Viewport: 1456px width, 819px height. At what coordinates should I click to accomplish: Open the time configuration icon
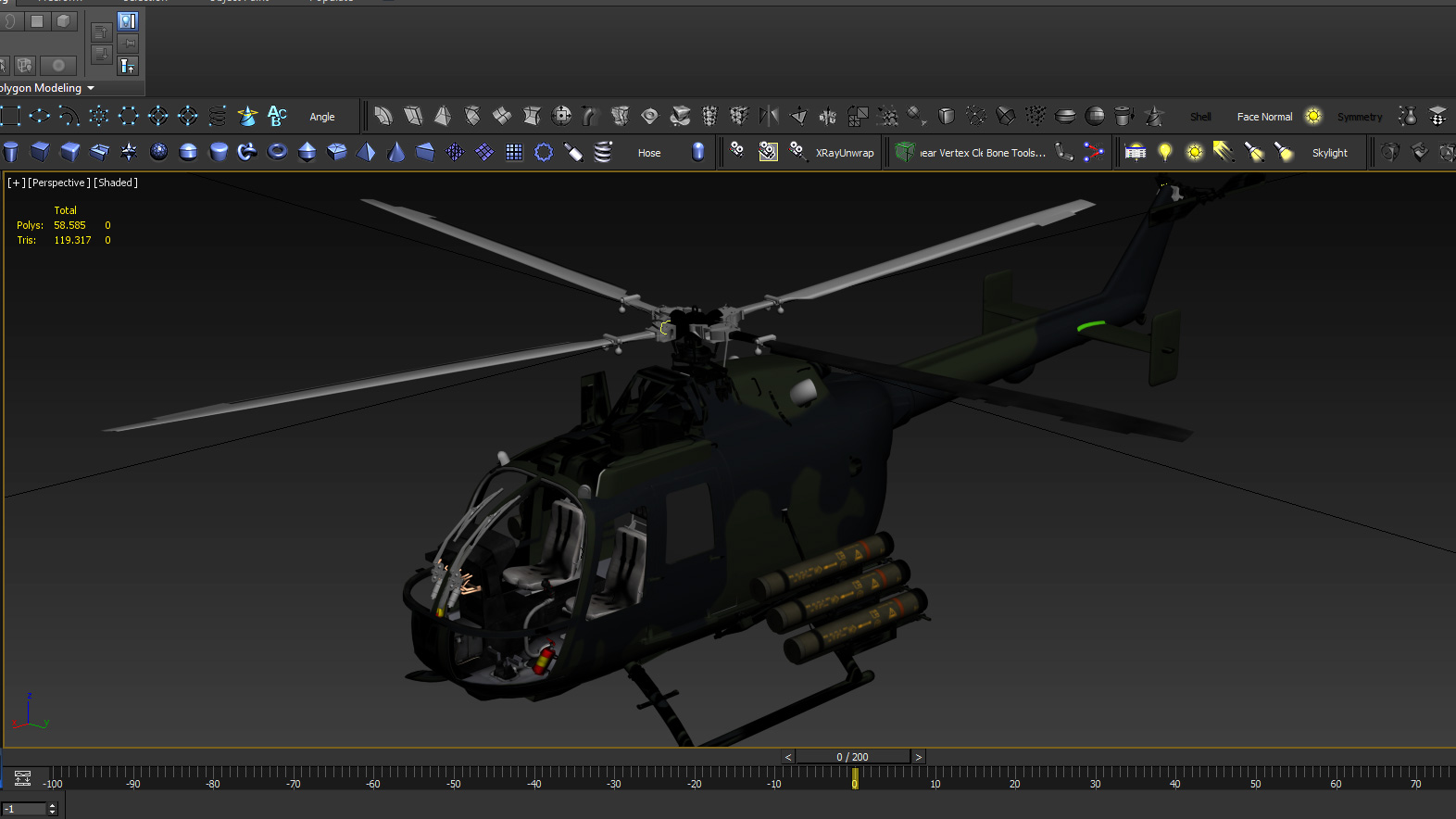[23, 778]
